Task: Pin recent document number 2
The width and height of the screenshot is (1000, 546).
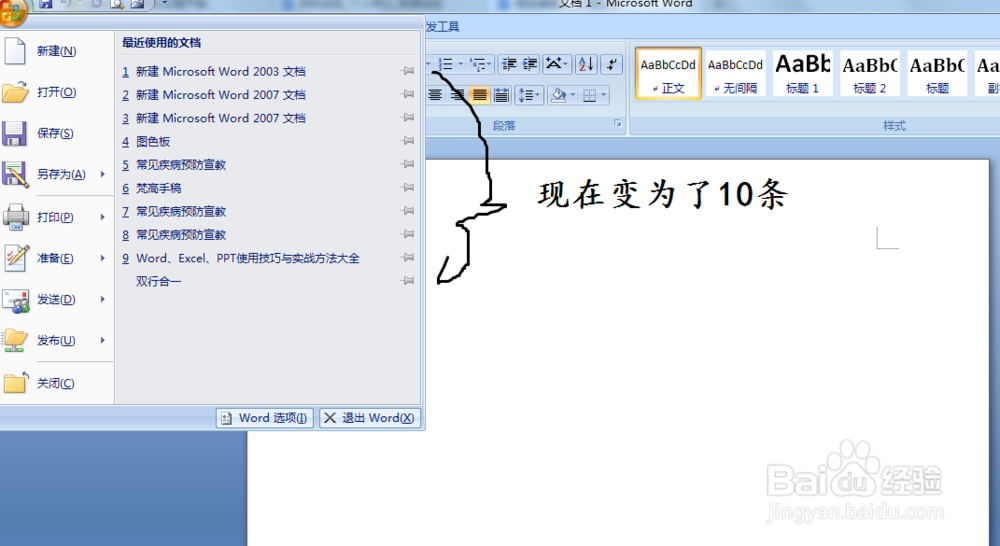Action: pyautogui.click(x=408, y=94)
